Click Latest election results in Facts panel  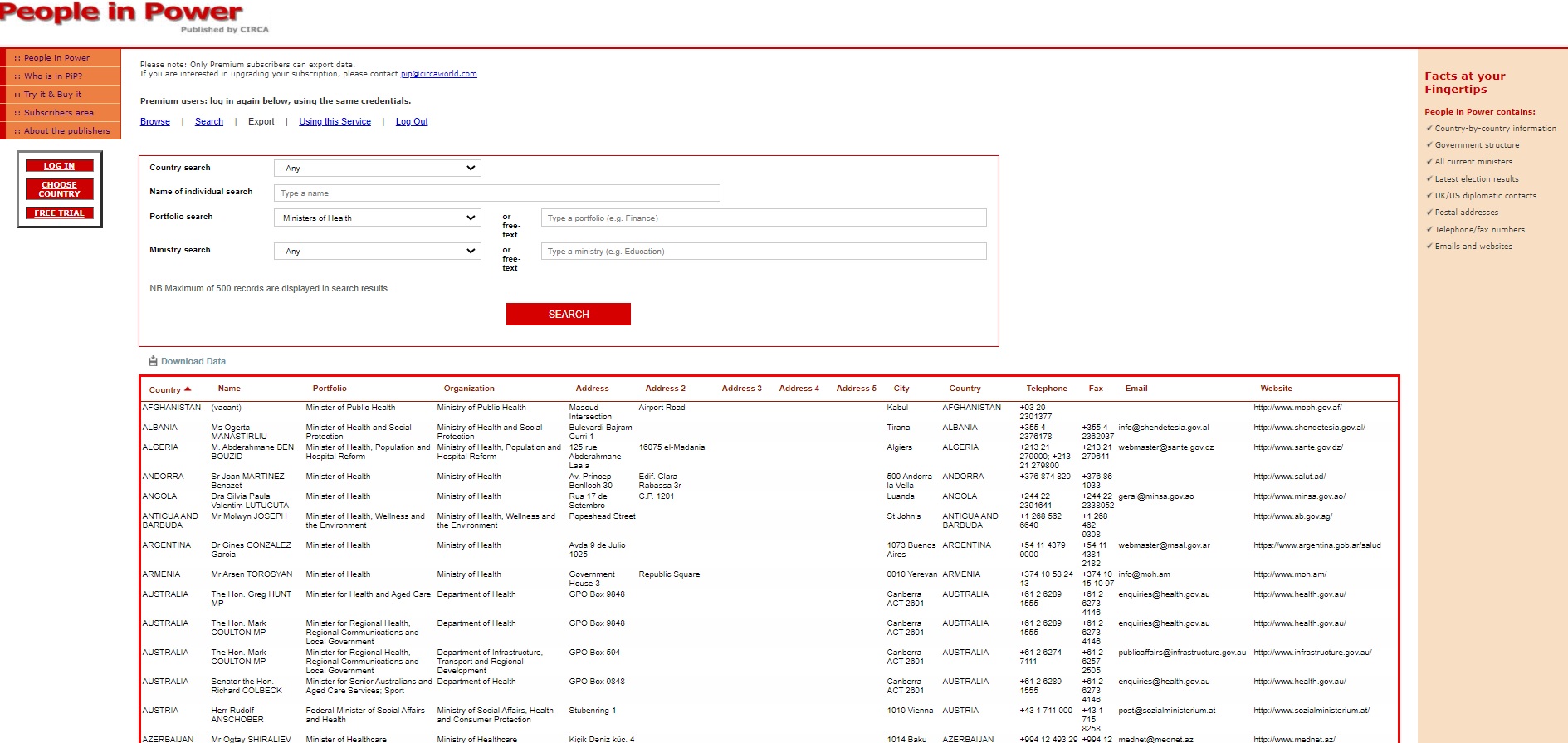click(x=1477, y=179)
